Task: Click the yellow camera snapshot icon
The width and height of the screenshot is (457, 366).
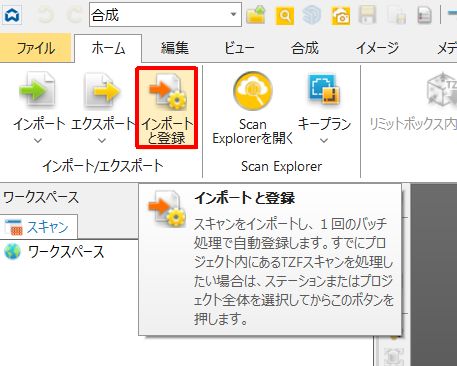Action: (340, 15)
